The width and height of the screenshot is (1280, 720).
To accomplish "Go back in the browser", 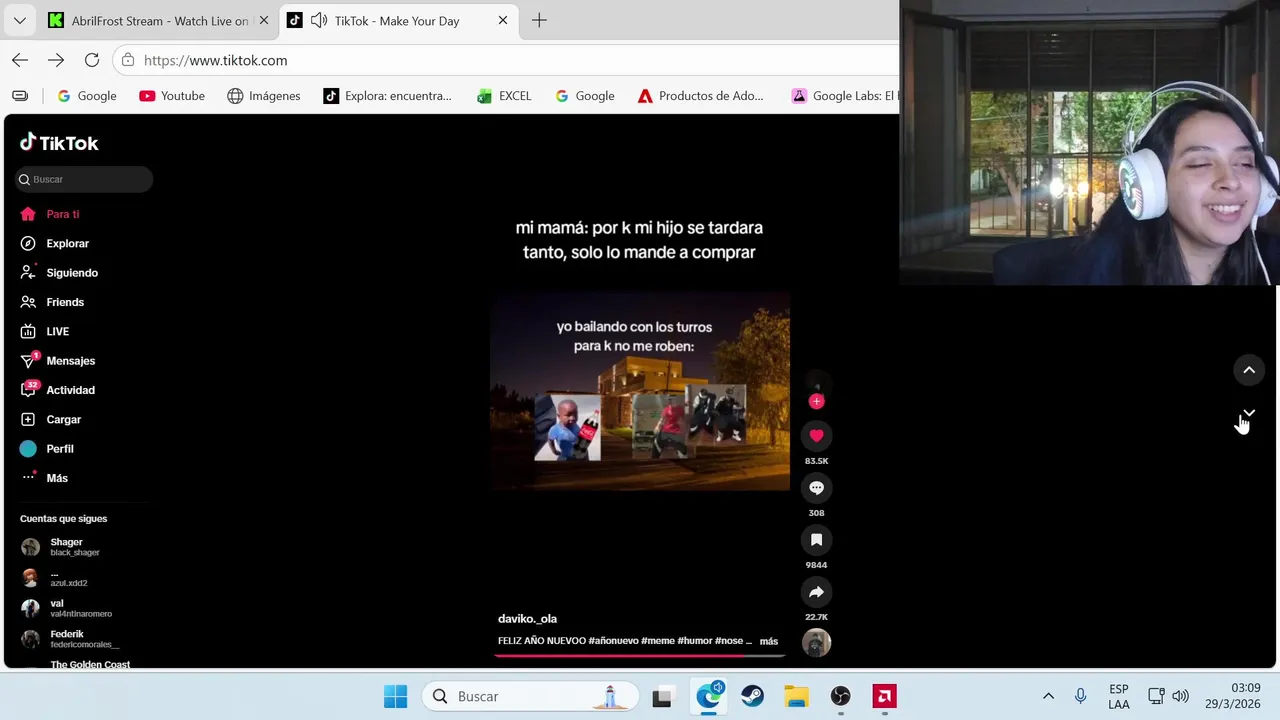I will coord(20,60).
